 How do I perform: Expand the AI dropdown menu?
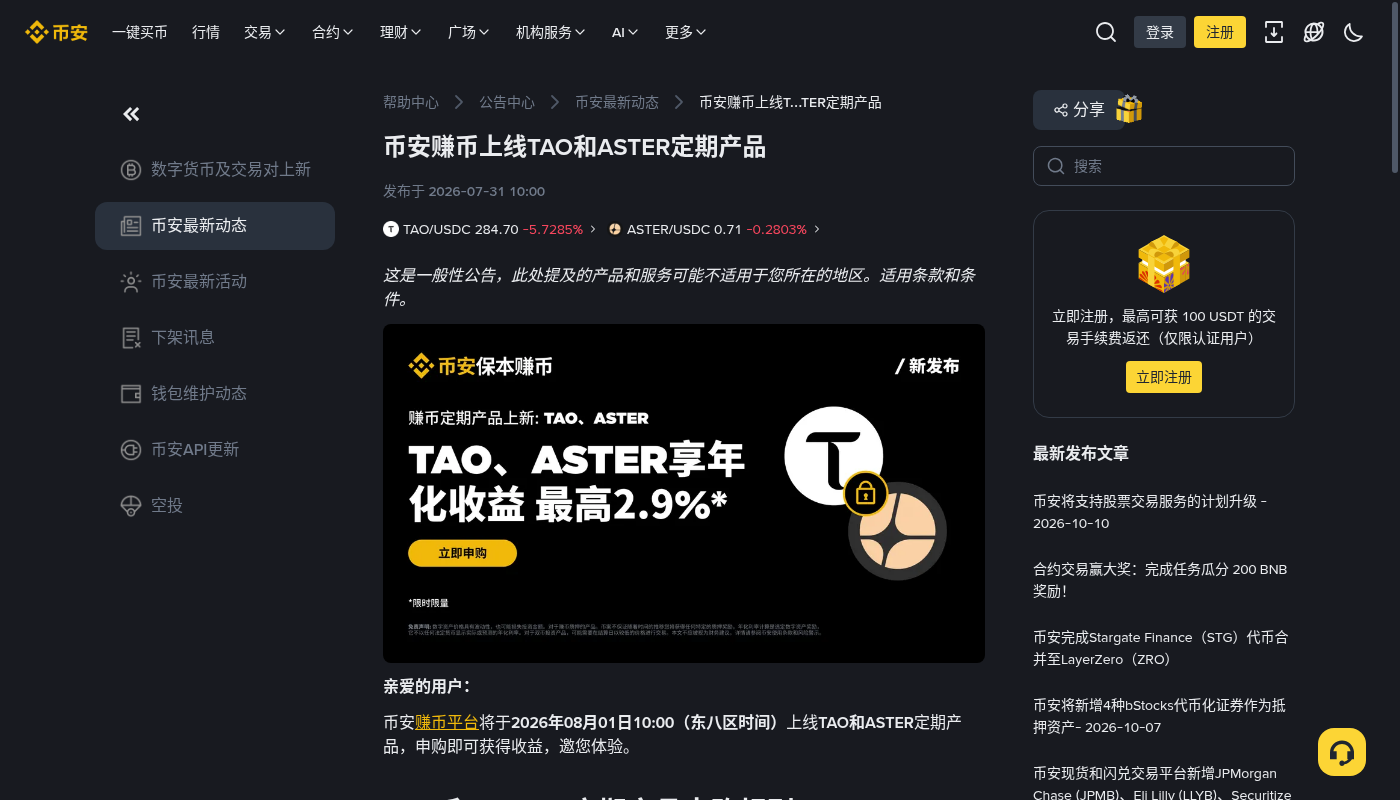[626, 32]
